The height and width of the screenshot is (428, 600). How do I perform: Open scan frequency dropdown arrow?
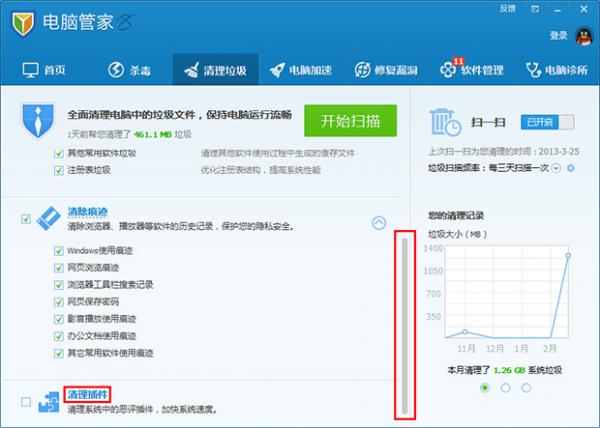556,168
